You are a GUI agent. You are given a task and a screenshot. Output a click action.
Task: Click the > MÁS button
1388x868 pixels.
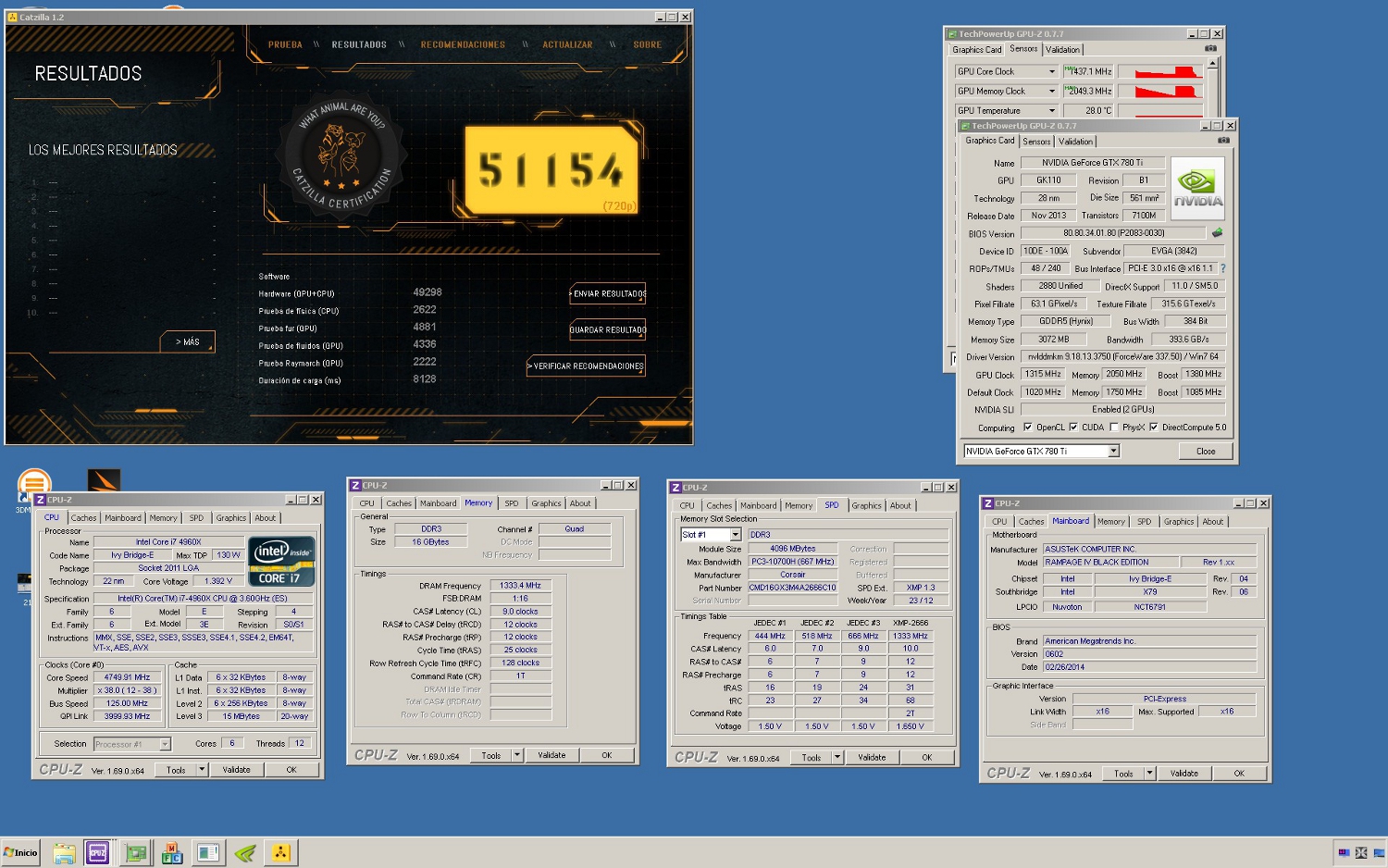[x=188, y=341]
